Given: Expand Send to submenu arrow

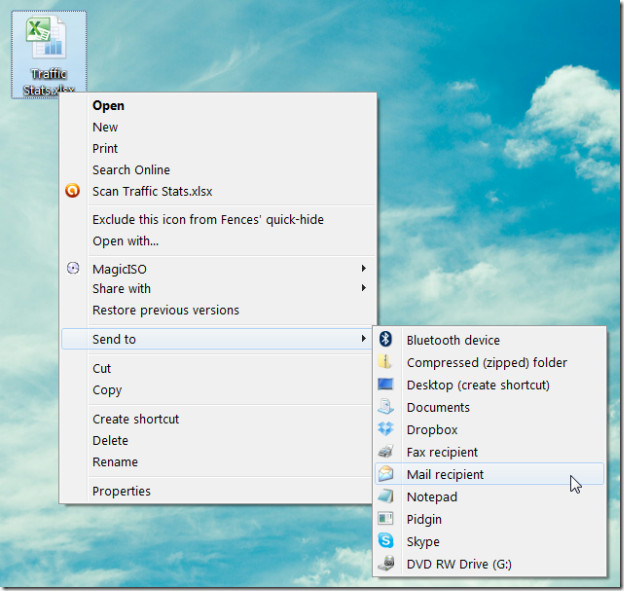Looking at the screenshot, I should coord(363,338).
